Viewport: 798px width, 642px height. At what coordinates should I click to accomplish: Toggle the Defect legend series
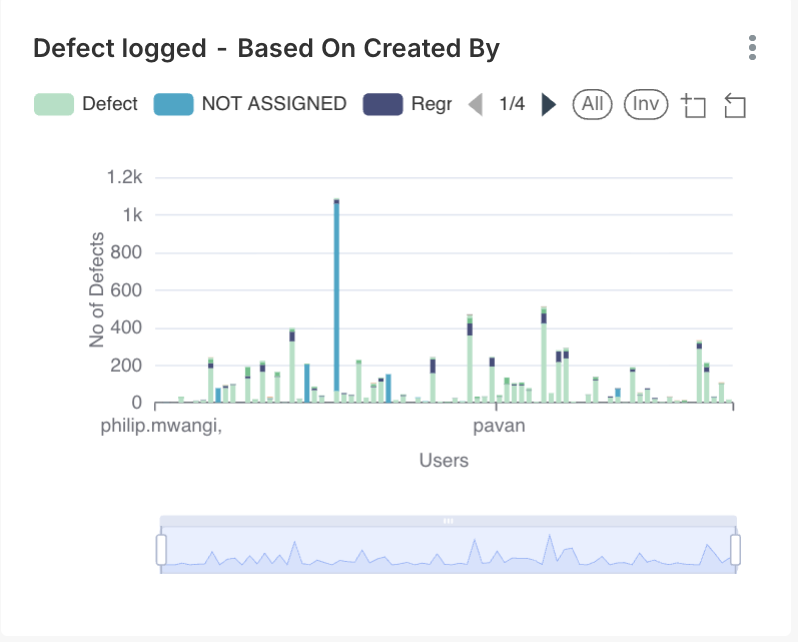point(86,104)
